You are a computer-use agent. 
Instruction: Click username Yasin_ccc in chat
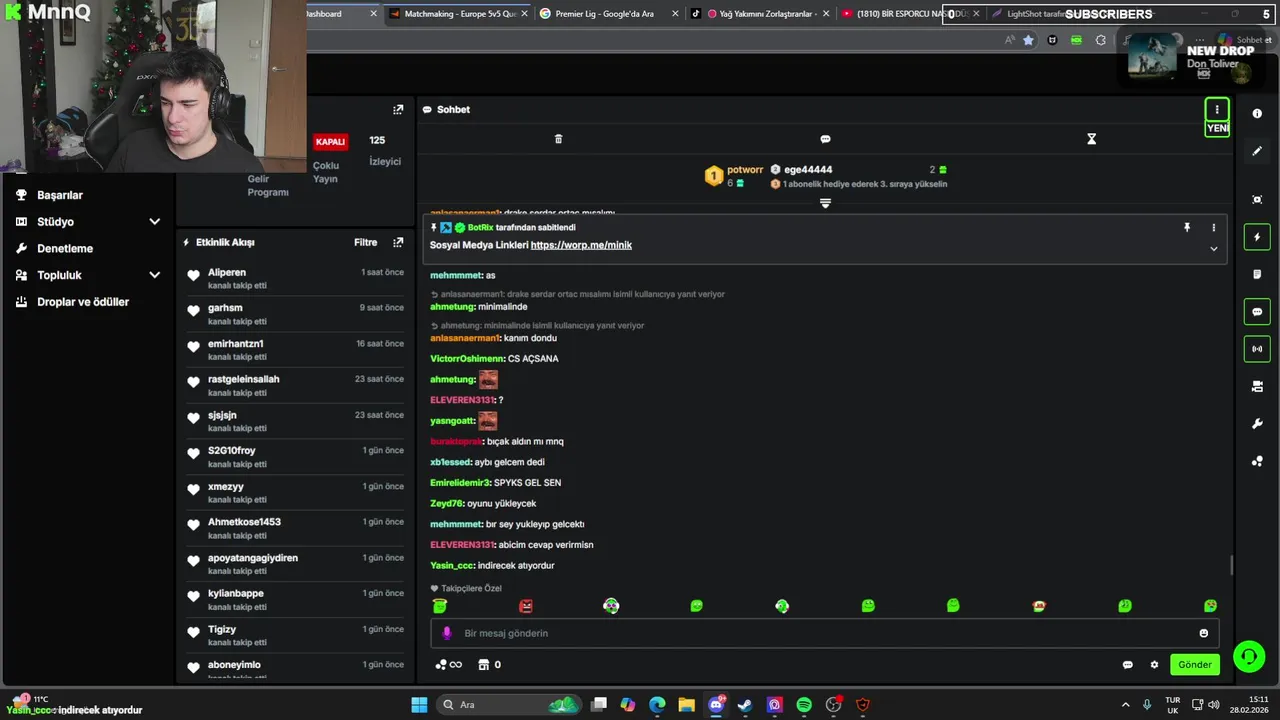coord(451,566)
